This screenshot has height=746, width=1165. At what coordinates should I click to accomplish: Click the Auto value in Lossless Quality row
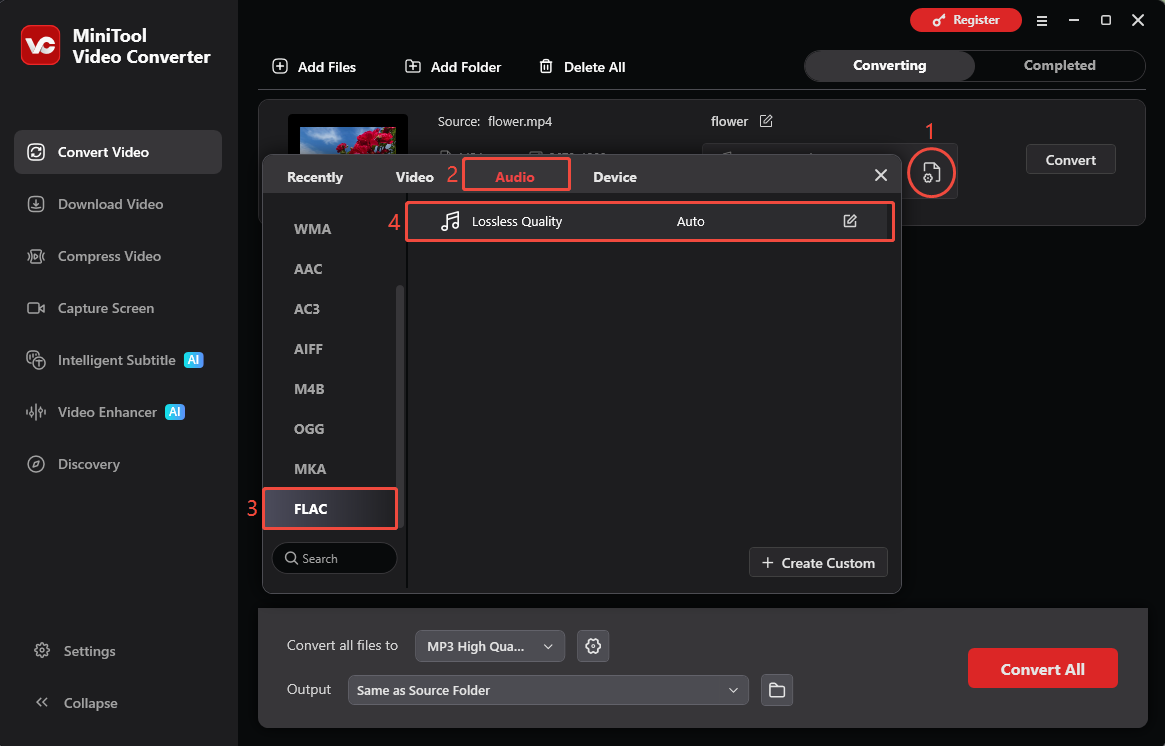click(690, 221)
